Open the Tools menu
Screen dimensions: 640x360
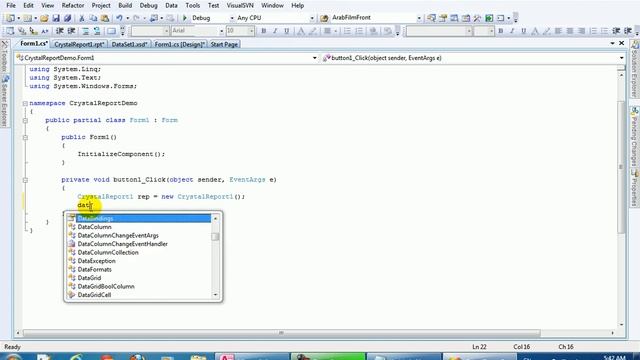(x=193, y=5)
